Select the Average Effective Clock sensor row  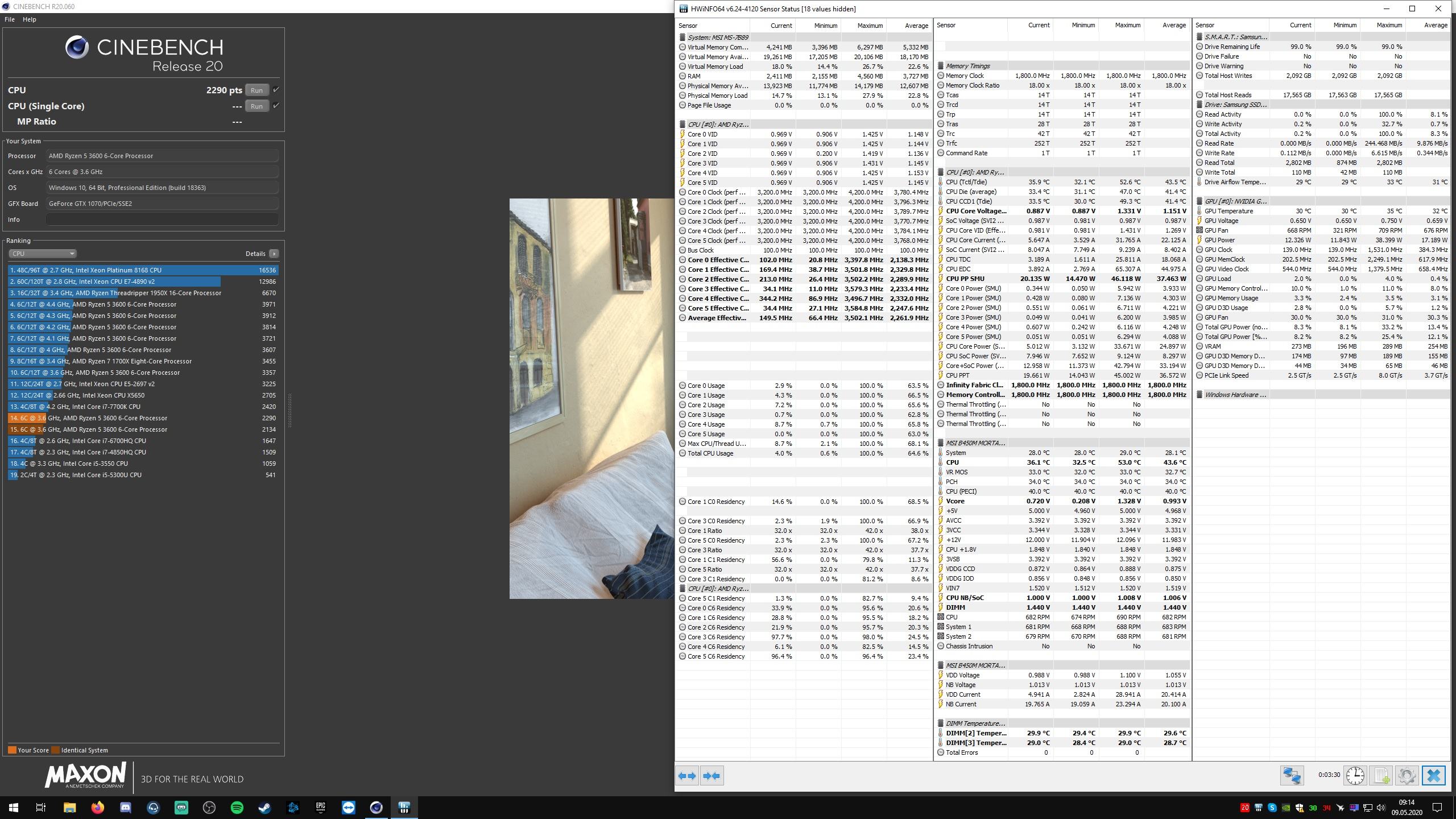804,318
